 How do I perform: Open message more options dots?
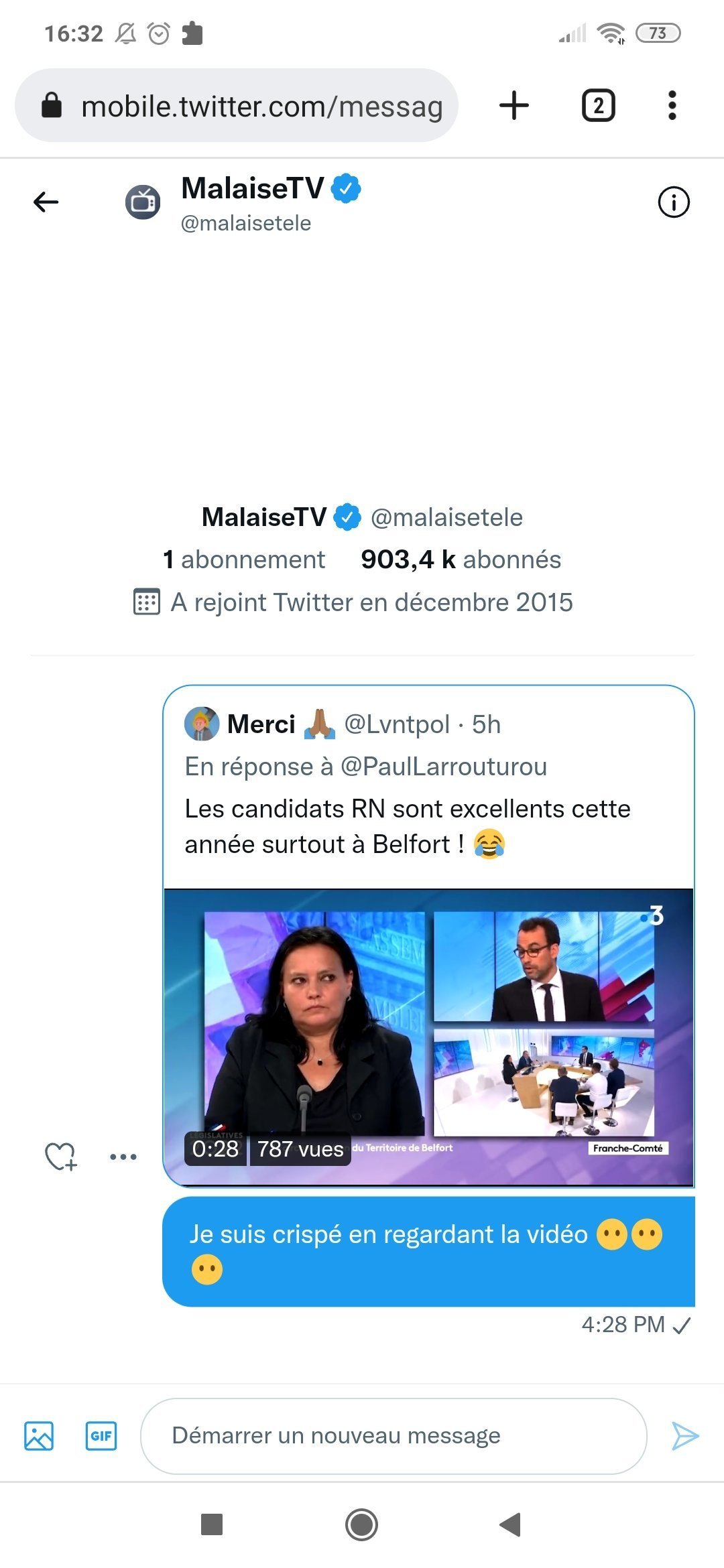coord(123,1157)
